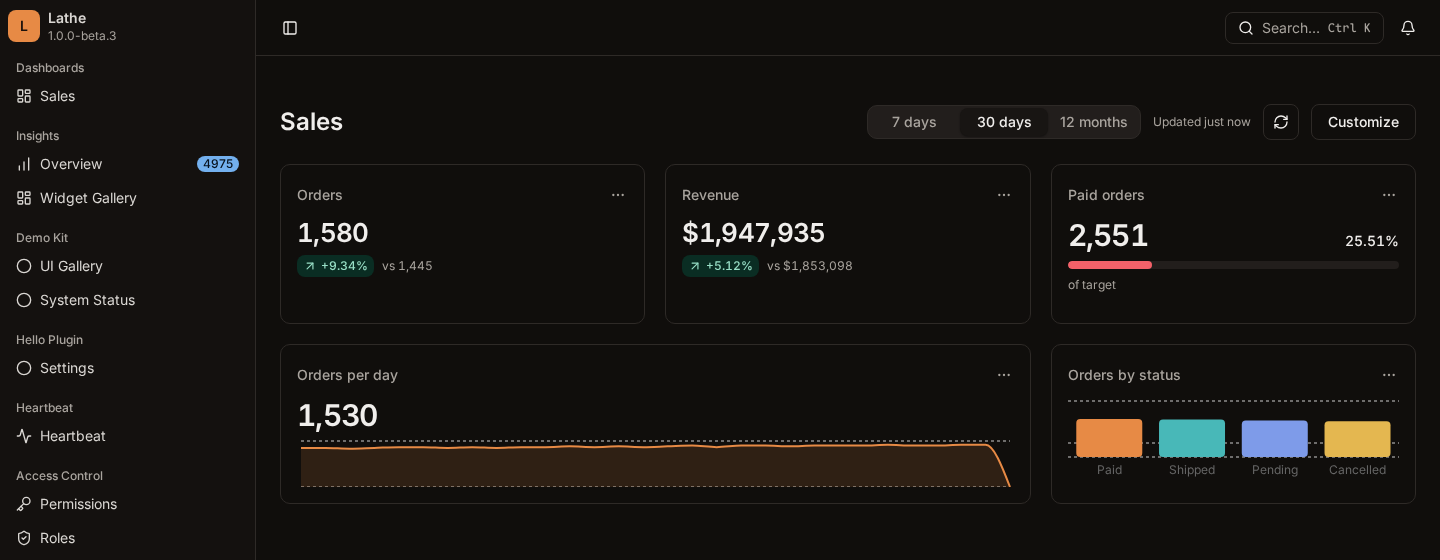The width and height of the screenshot is (1440, 560).
Task: Switch range to 12 months
Action: click(1094, 122)
